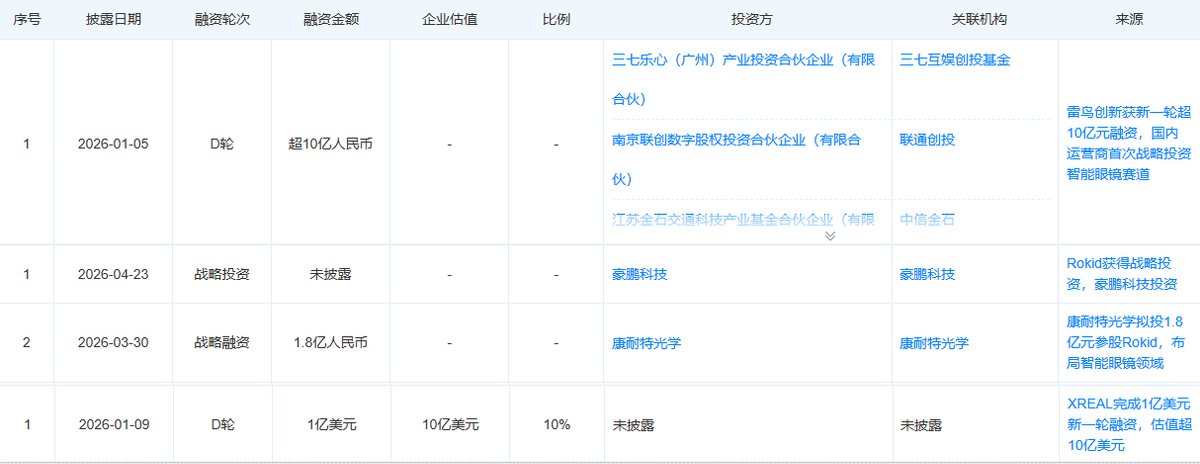Open the 联通创投 related institution link
This screenshot has height=464, width=1200.
pyautogui.click(x=927, y=140)
